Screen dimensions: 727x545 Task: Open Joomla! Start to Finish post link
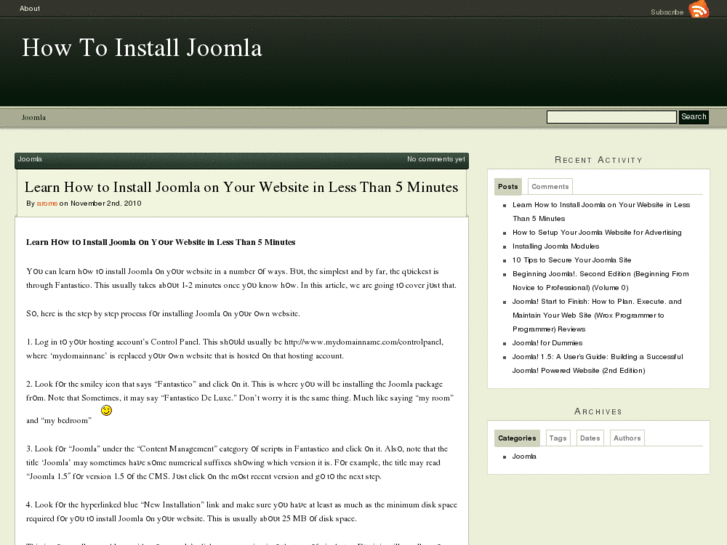point(597,315)
